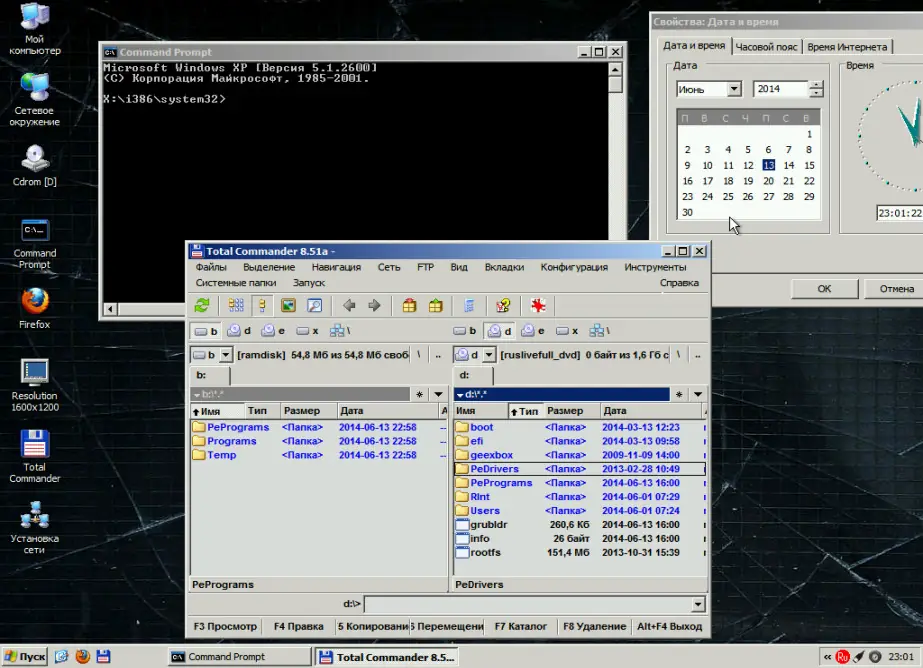Viewport: 923px width, 668px height.
Task: Open the Выделение menu
Action: pos(269,267)
